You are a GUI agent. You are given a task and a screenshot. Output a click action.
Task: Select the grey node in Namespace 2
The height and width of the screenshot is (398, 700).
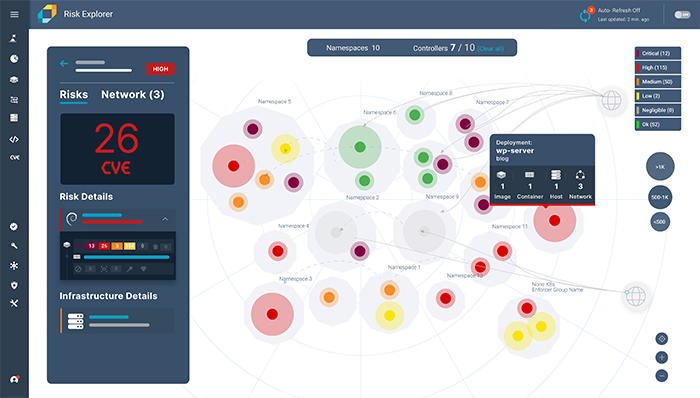[336, 232]
